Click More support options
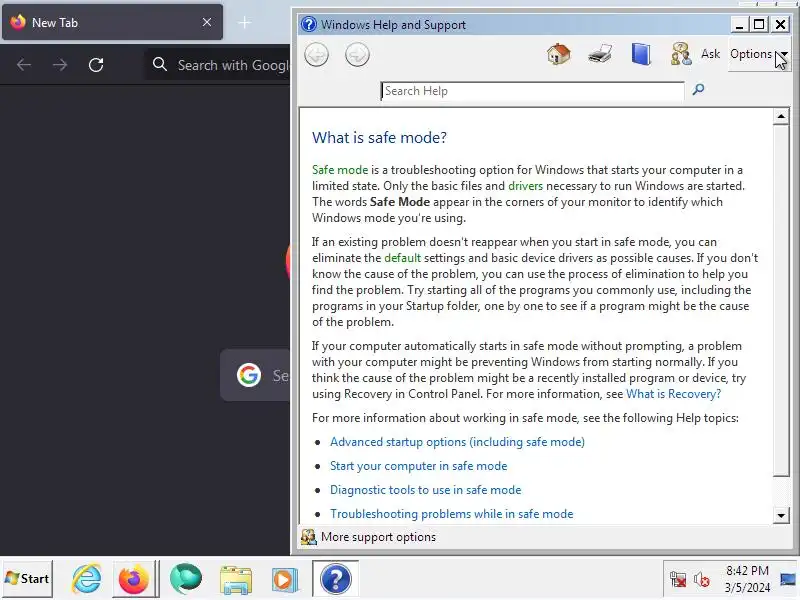This screenshot has width=800, height=600. (x=378, y=537)
